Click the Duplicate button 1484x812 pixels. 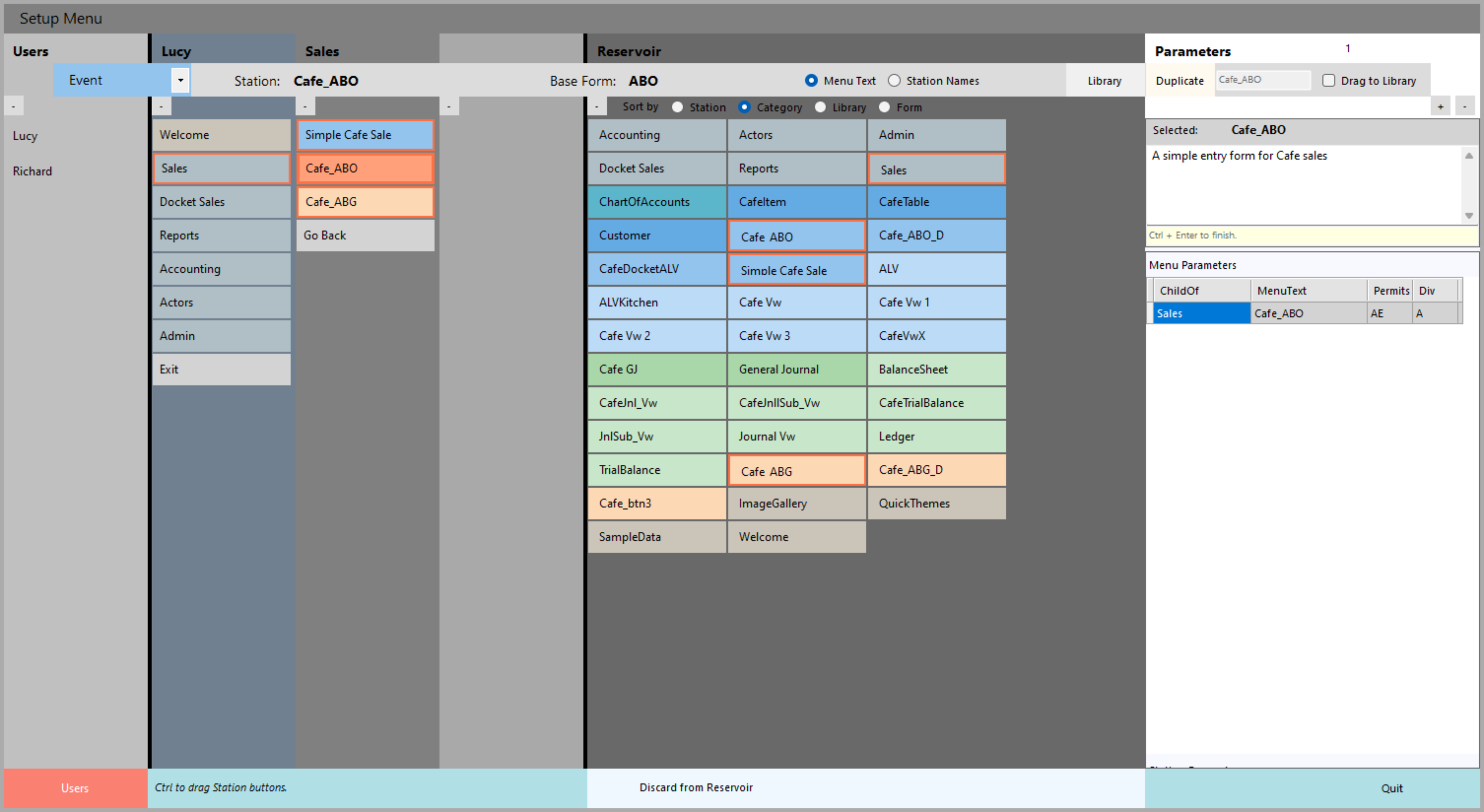coord(1179,81)
